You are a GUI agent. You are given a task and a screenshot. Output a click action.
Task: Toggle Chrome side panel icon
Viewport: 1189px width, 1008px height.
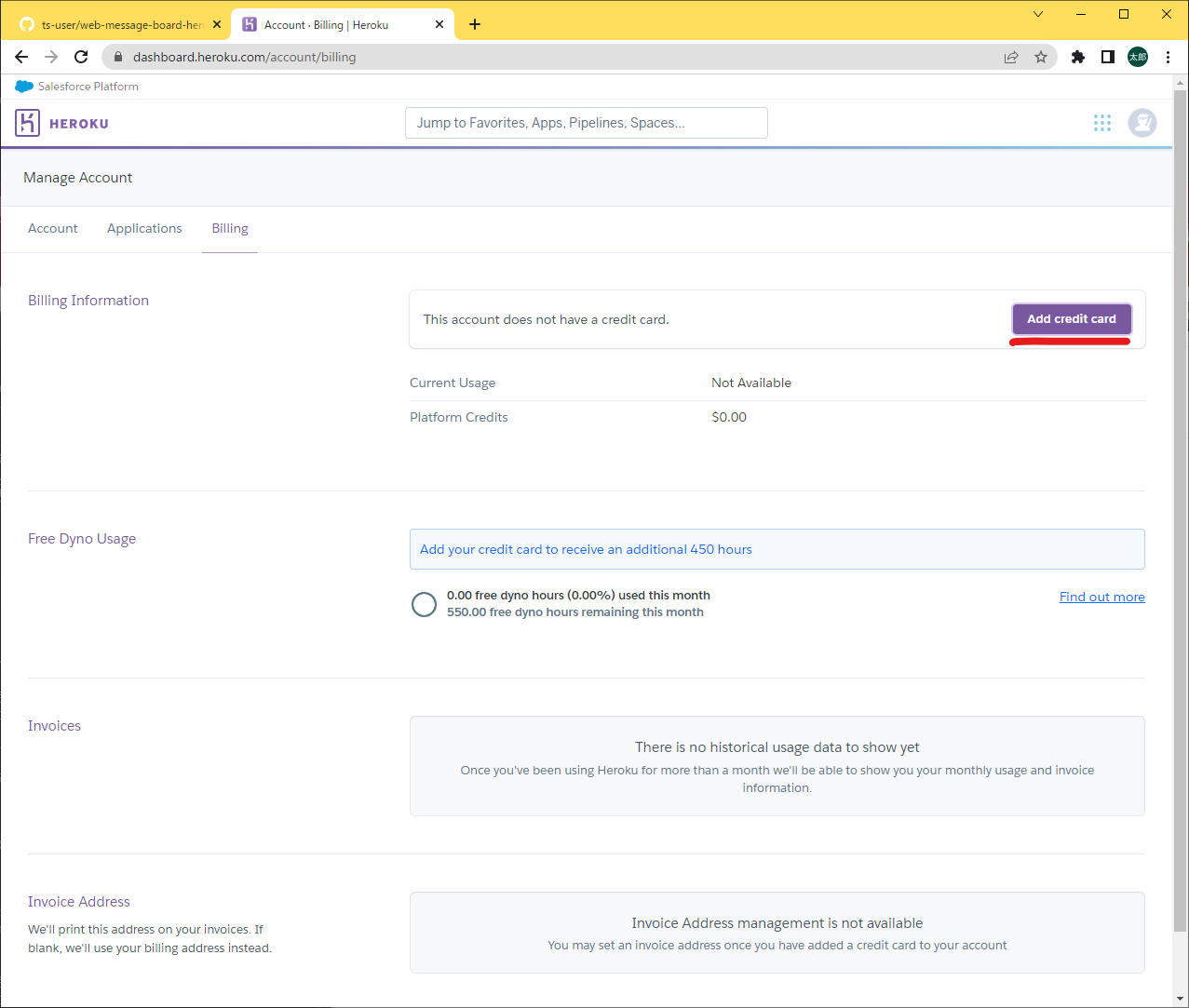[1108, 57]
